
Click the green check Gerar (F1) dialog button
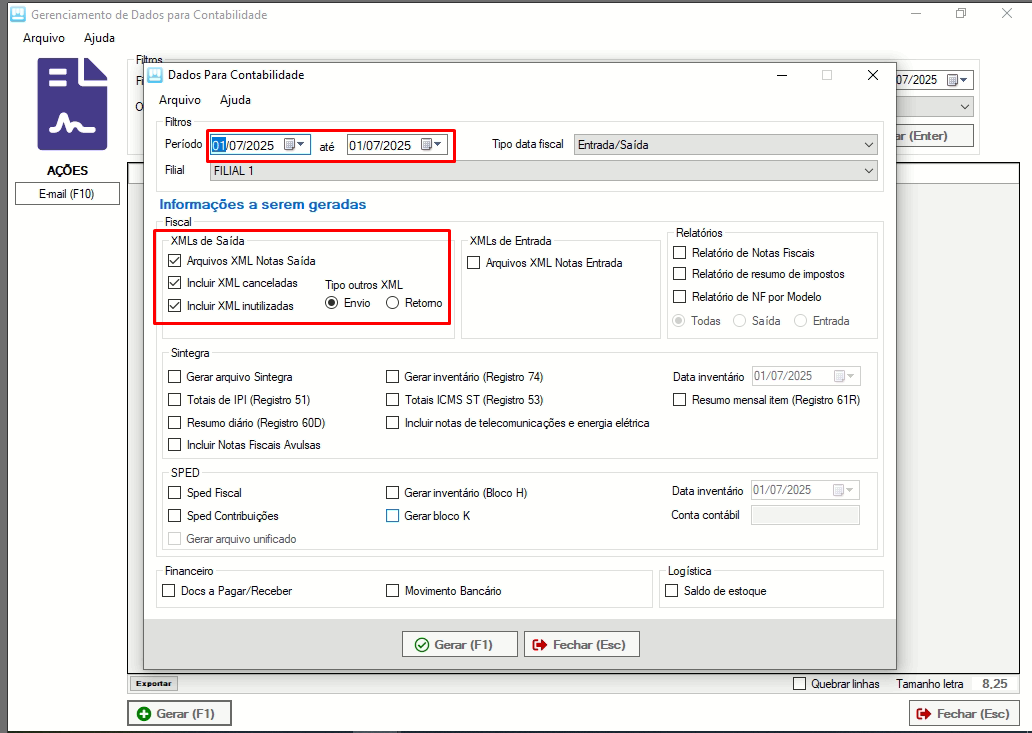coord(460,645)
